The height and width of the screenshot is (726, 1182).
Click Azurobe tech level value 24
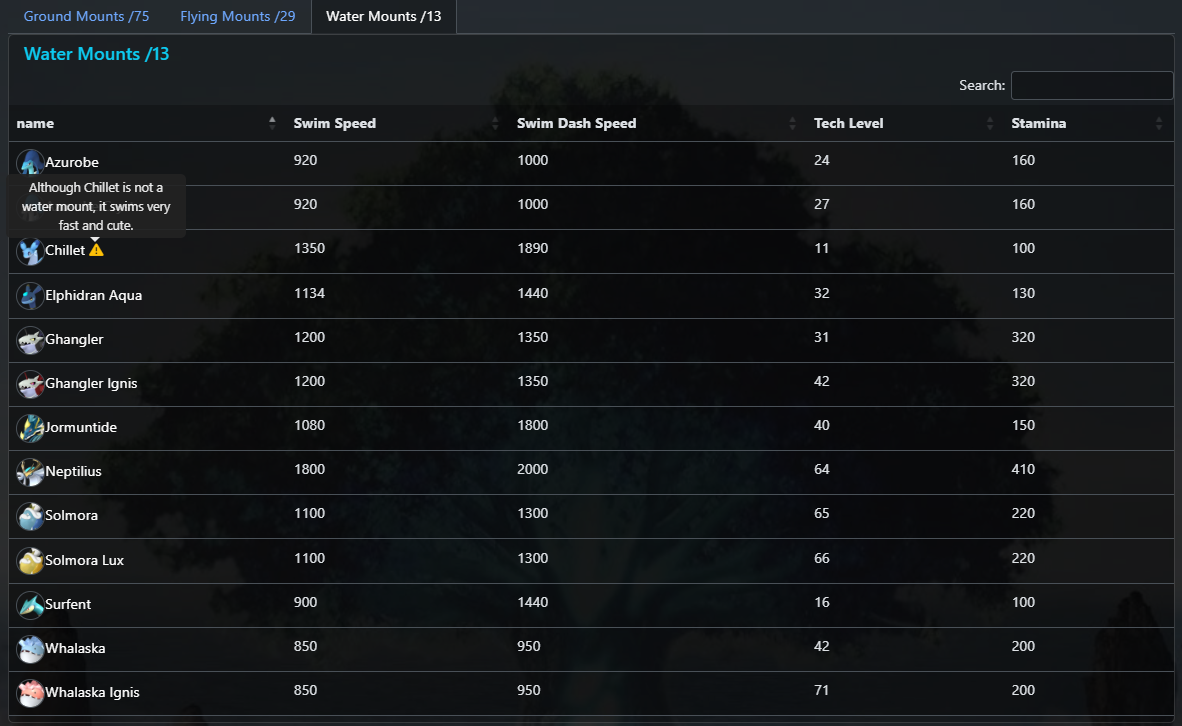(x=822, y=161)
